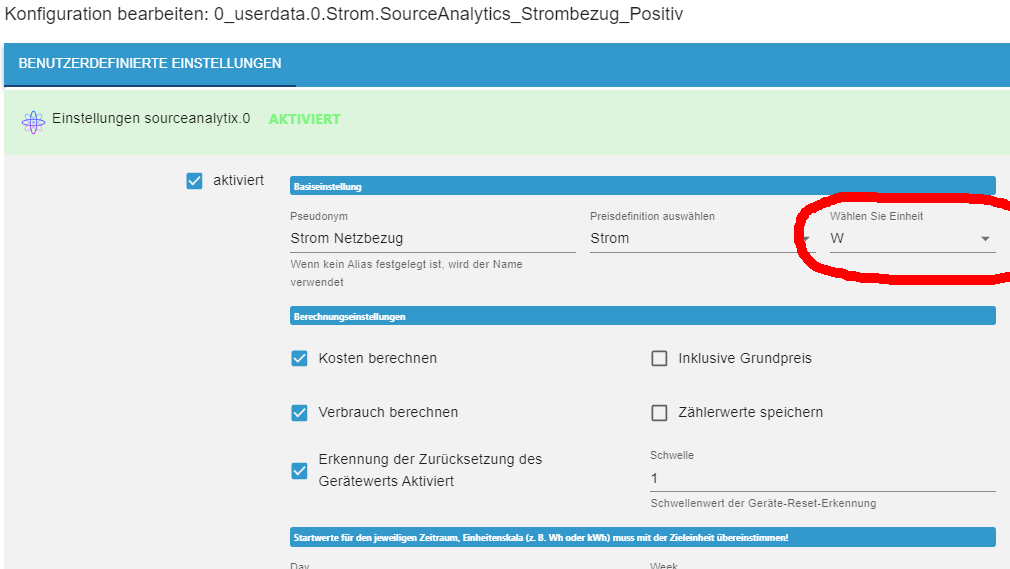
Task: Enable 'Zählerwerte speichern' option
Action: (659, 412)
